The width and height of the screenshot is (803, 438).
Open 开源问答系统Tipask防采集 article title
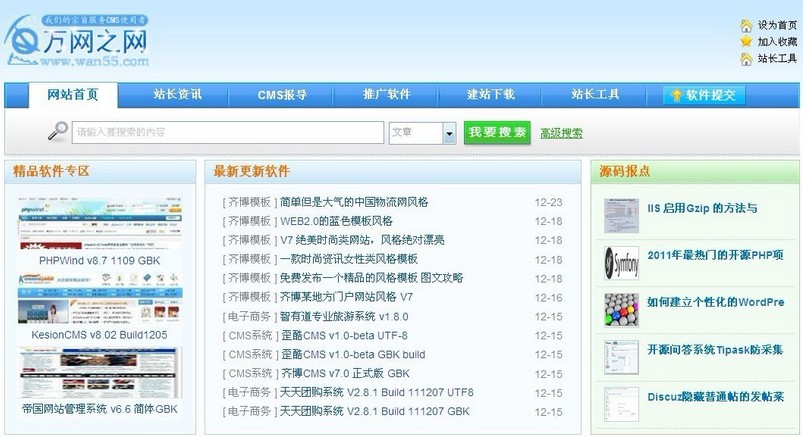point(715,349)
